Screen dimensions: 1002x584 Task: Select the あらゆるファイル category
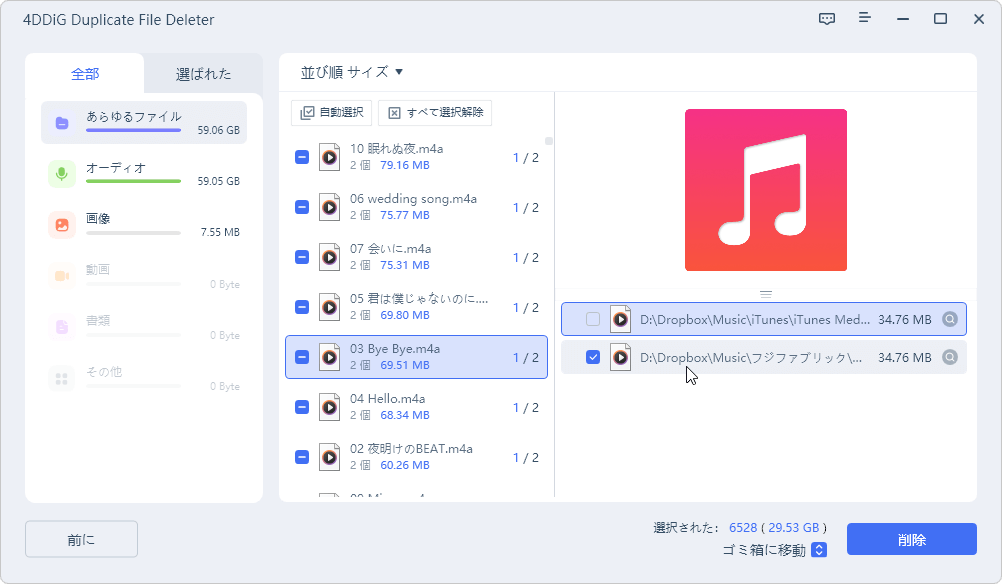click(144, 123)
